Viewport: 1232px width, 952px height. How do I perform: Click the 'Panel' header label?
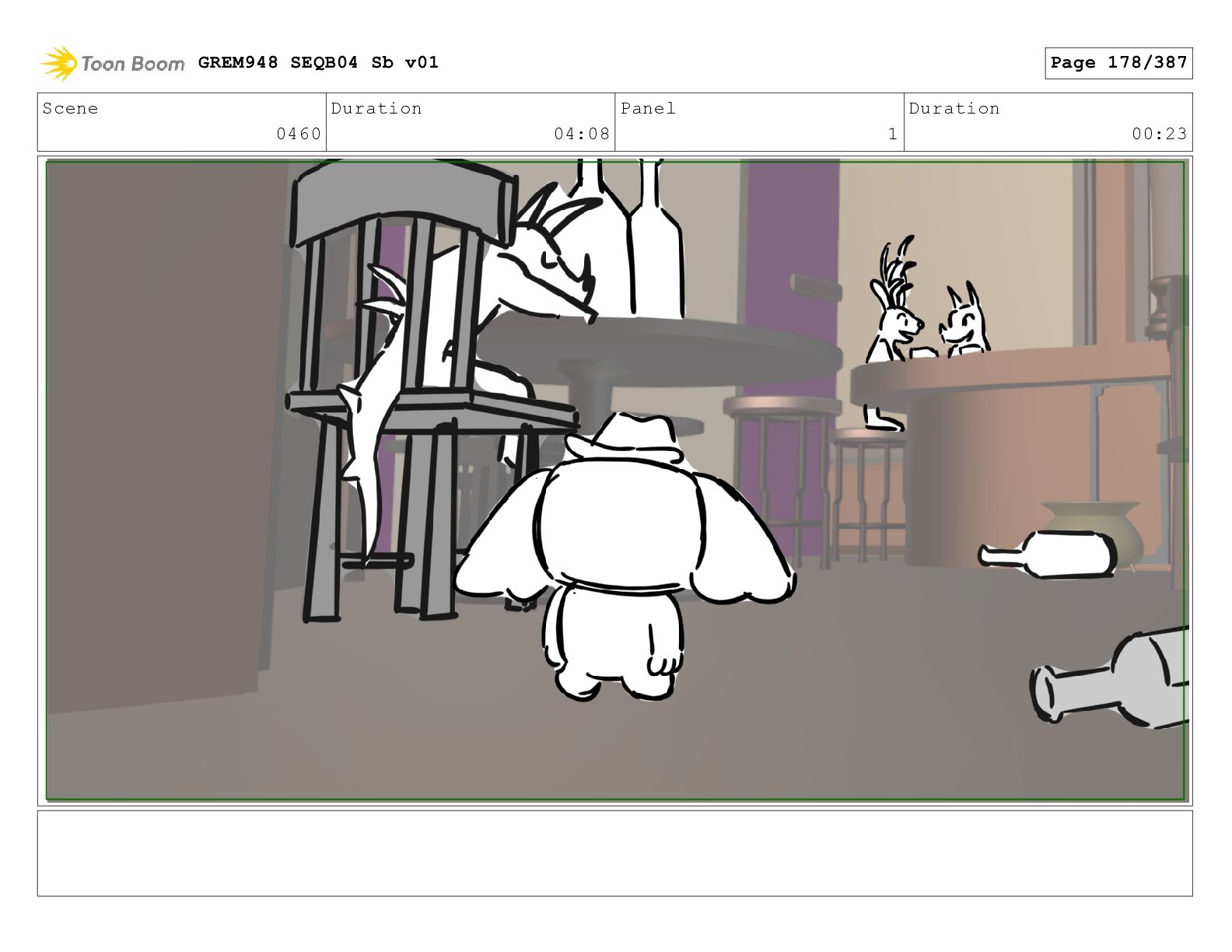pos(648,108)
